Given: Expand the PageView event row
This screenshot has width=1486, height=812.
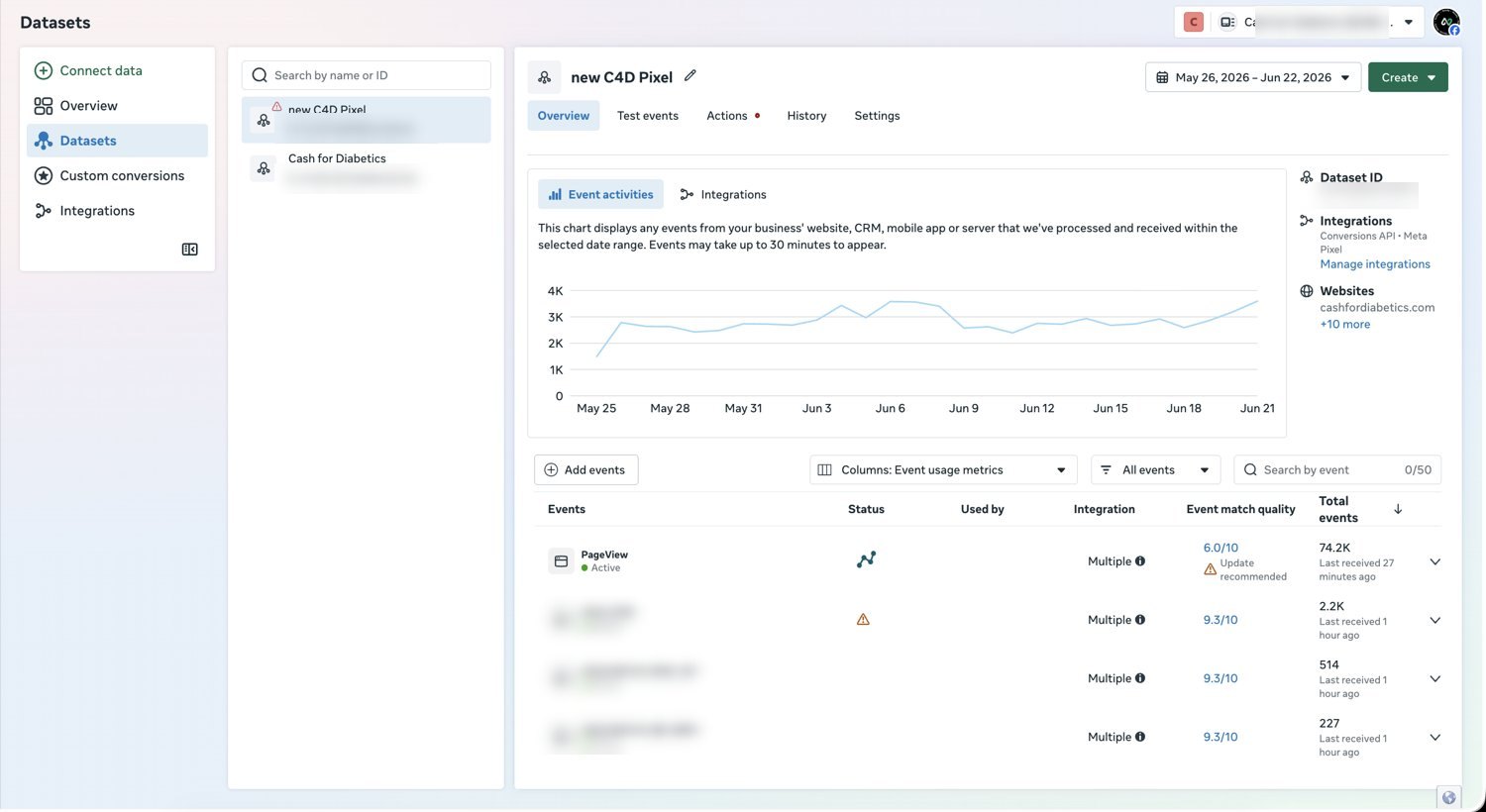Looking at the screenshot, I should (x=1434, y=561).
